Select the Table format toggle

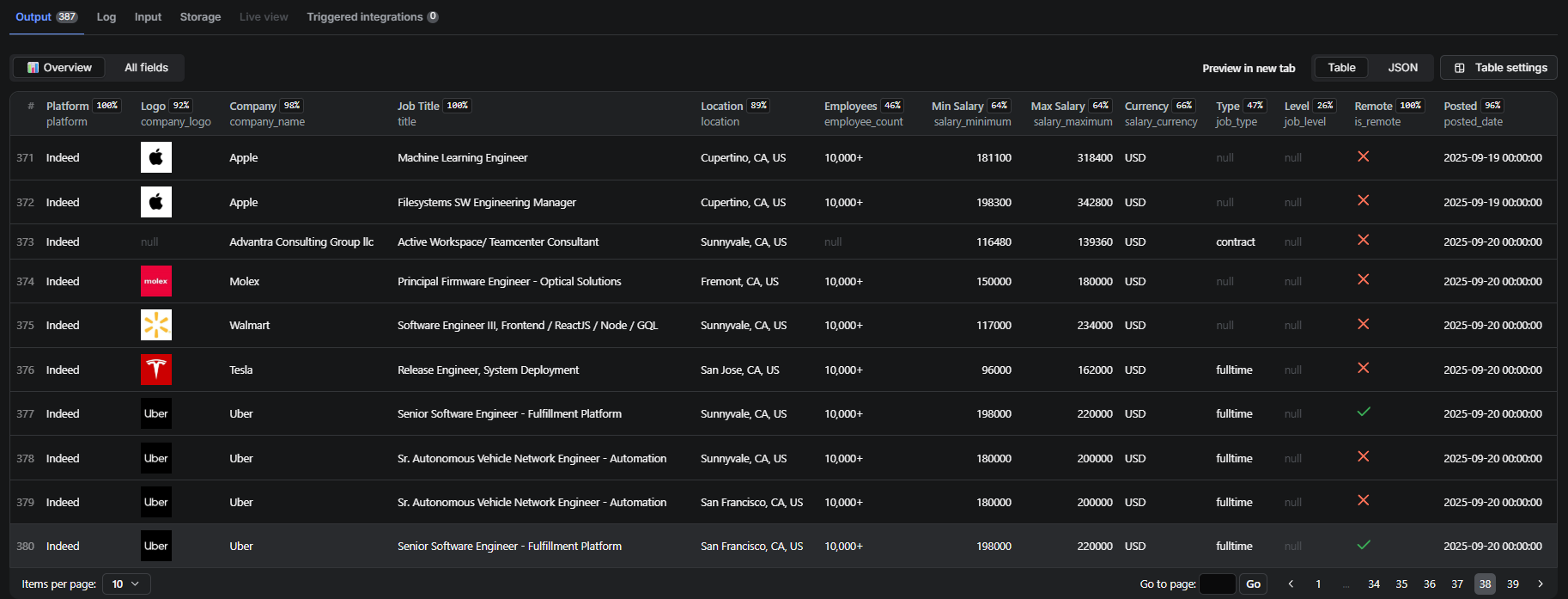pos(1341,68)
